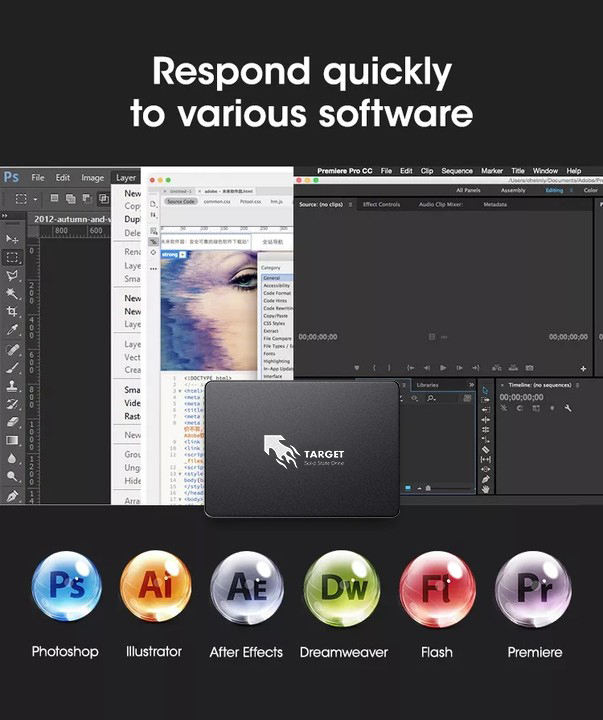Viewport: 603px width, 720px height.
Task: Expand the overflow chevron beside Libraries tab
Action: point(471,385)
